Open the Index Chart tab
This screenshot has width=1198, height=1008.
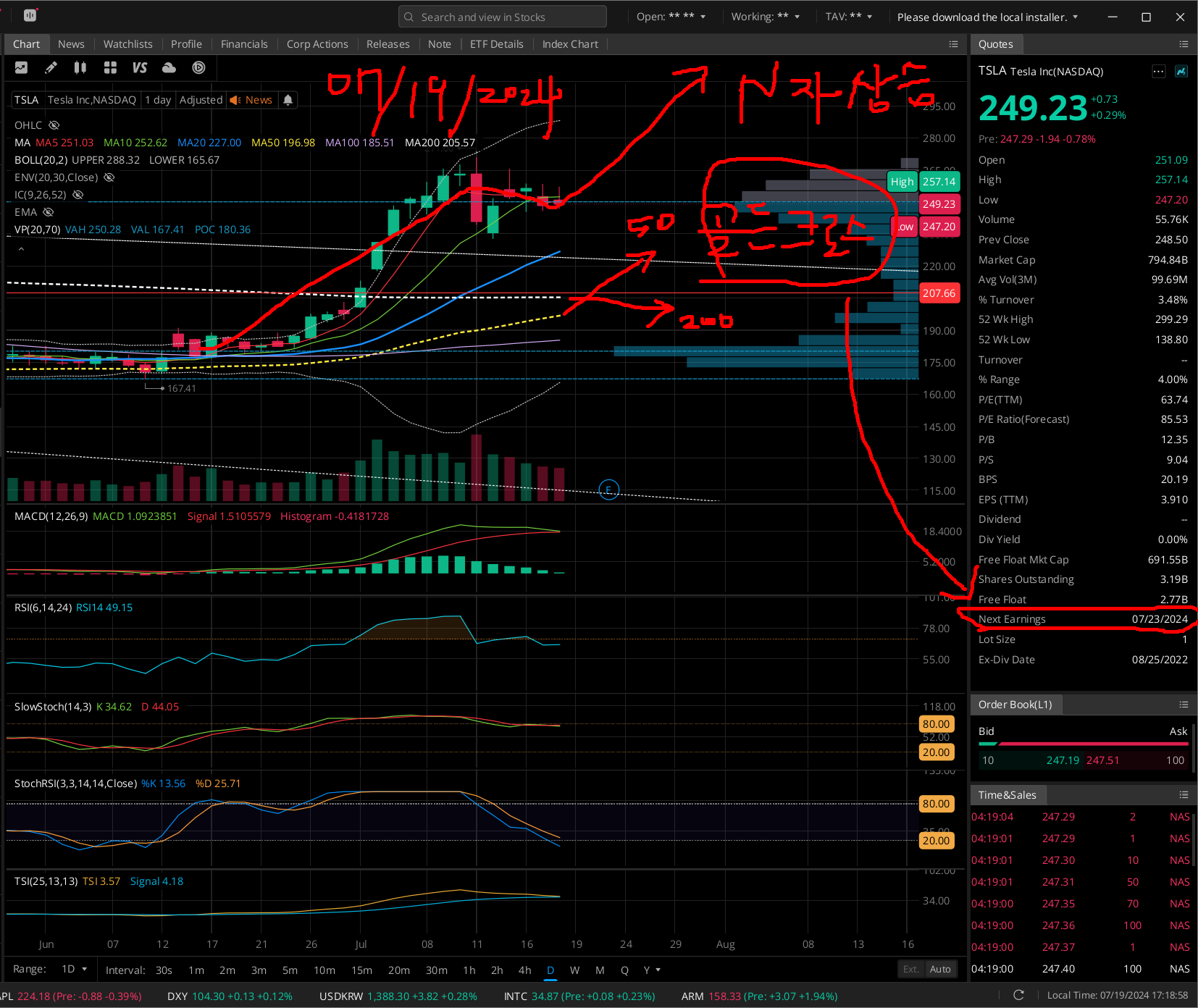570,44
